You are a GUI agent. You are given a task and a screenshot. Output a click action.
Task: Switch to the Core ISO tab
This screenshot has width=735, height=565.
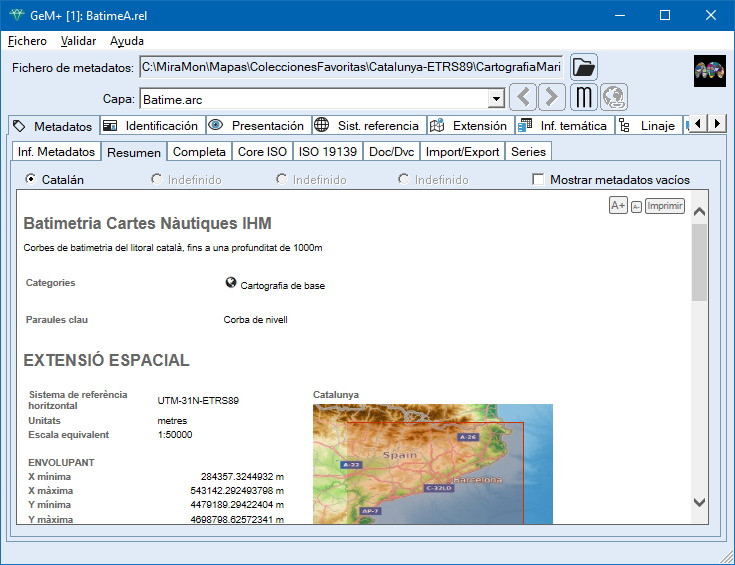pos(262,152)
